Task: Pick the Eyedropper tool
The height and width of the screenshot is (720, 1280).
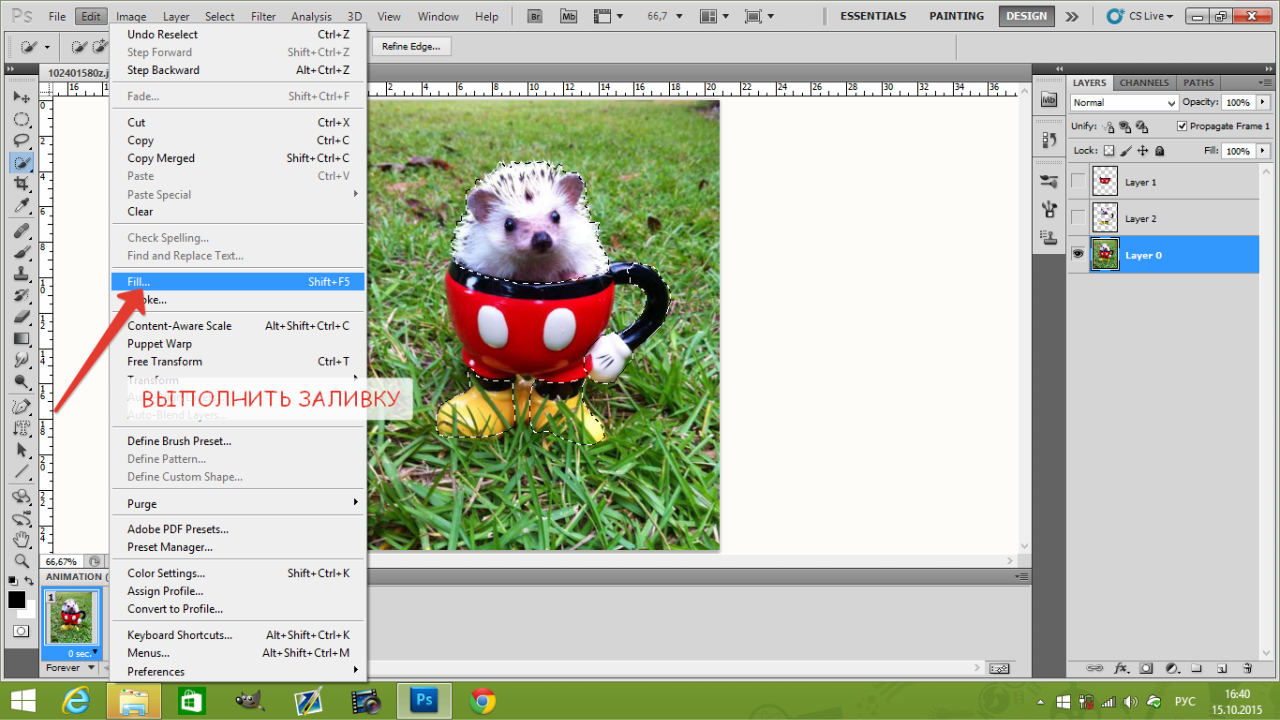Action: point(21,206)
